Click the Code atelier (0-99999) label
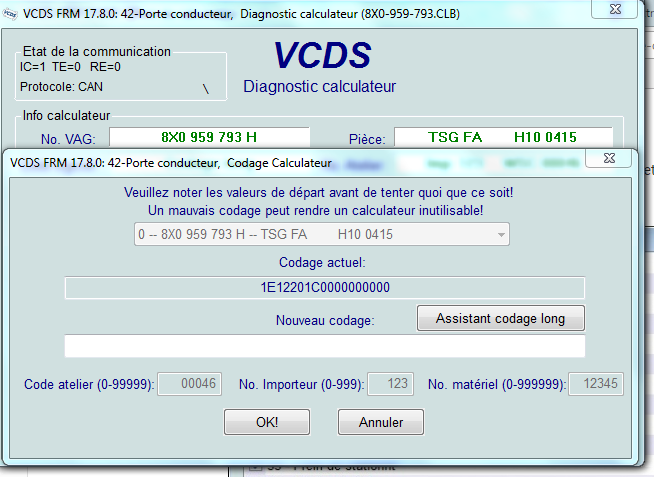654x477 pixels. 89,384
